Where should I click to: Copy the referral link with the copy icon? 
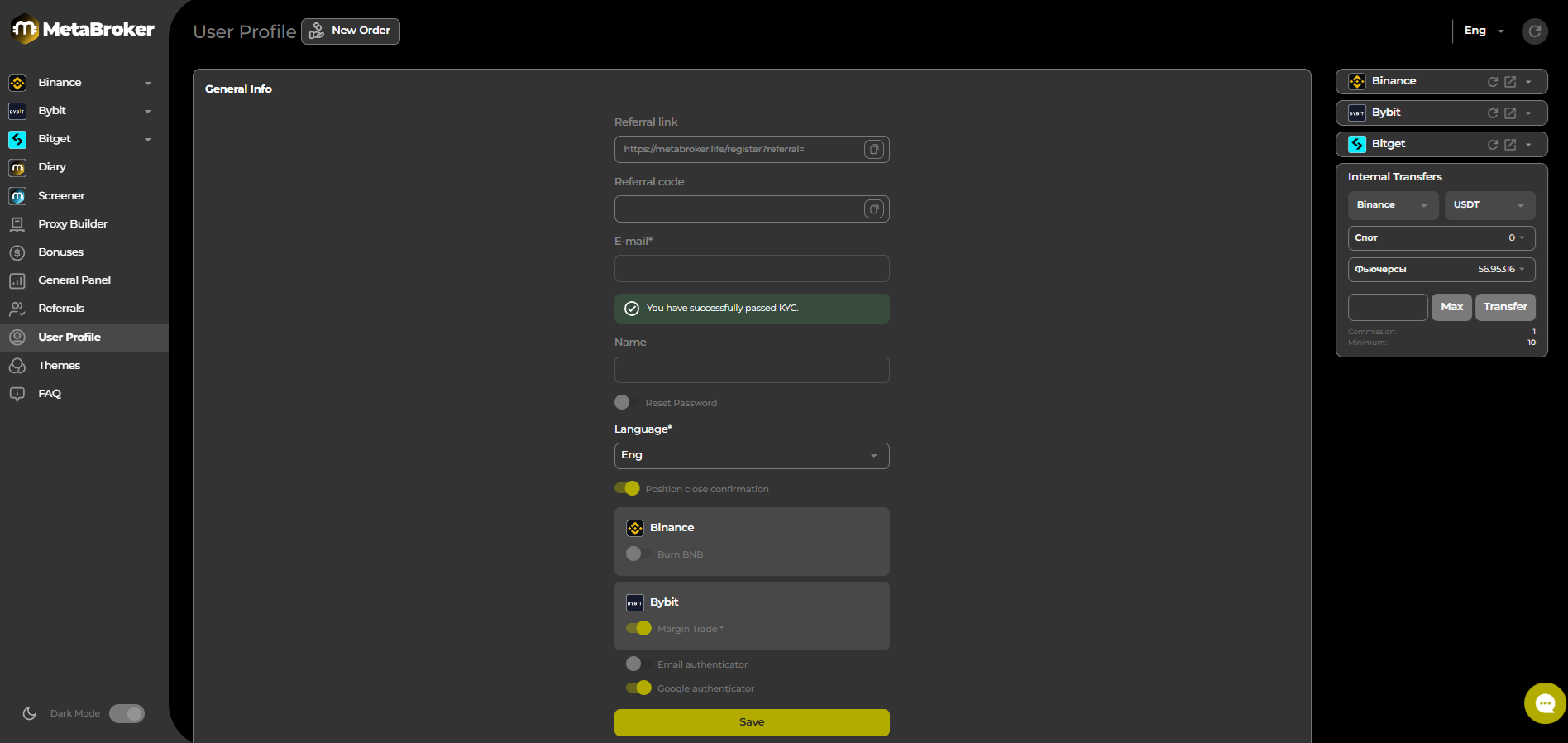click(x=874, y=150)
